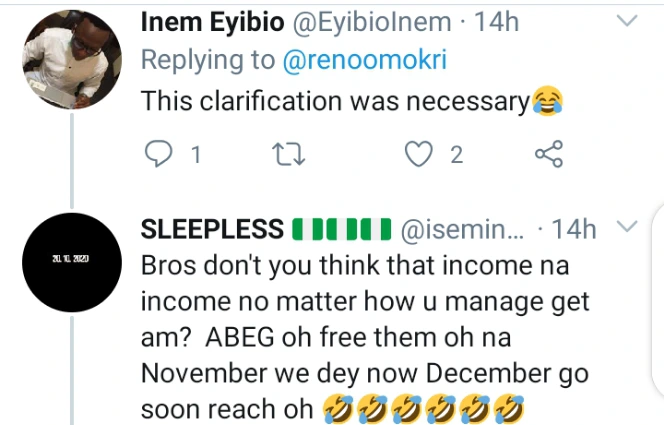Click the 14h timestamp on SLEEPLESS's tweet
Screen dimensions: 664x425
574,229
